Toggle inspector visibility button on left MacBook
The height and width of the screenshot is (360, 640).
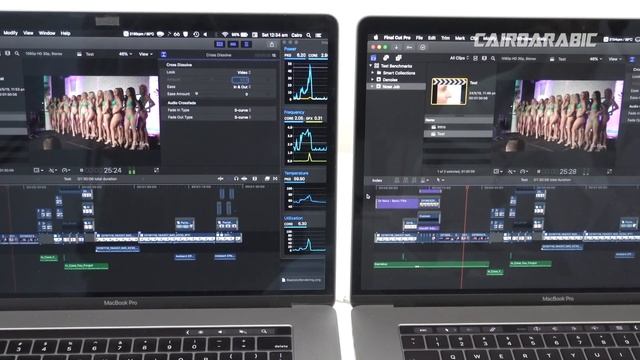(x=246, y=44)
